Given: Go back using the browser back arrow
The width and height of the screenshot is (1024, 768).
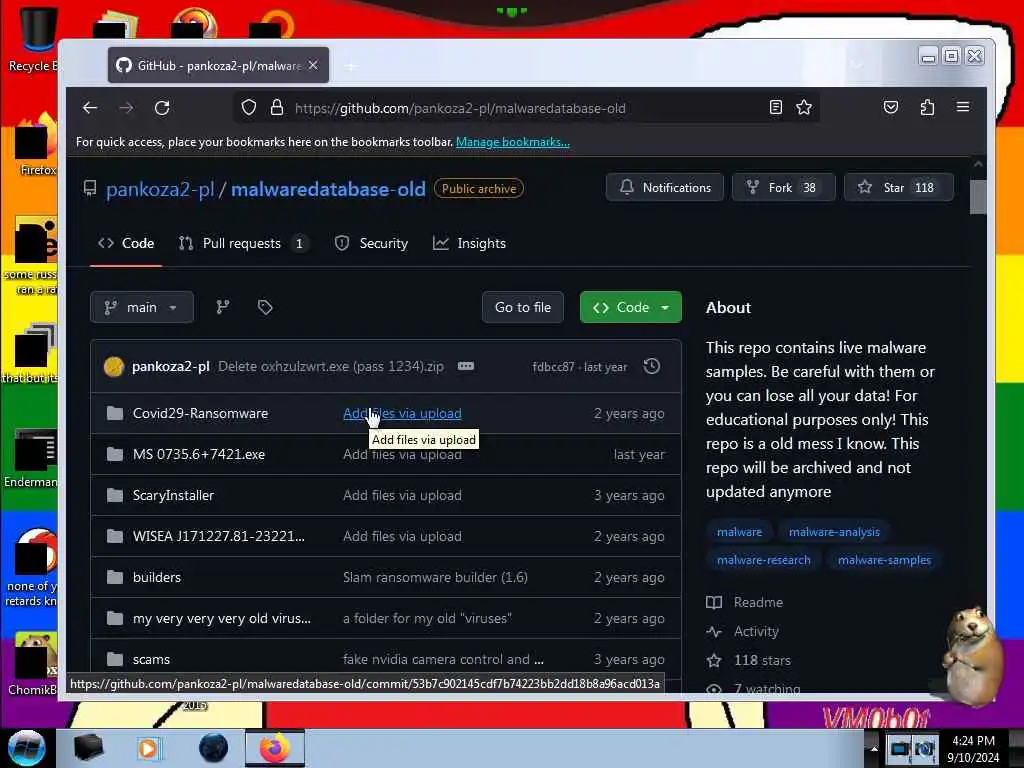Looking at the screenshot, I should pyautogui.click(x=90, y=108).
